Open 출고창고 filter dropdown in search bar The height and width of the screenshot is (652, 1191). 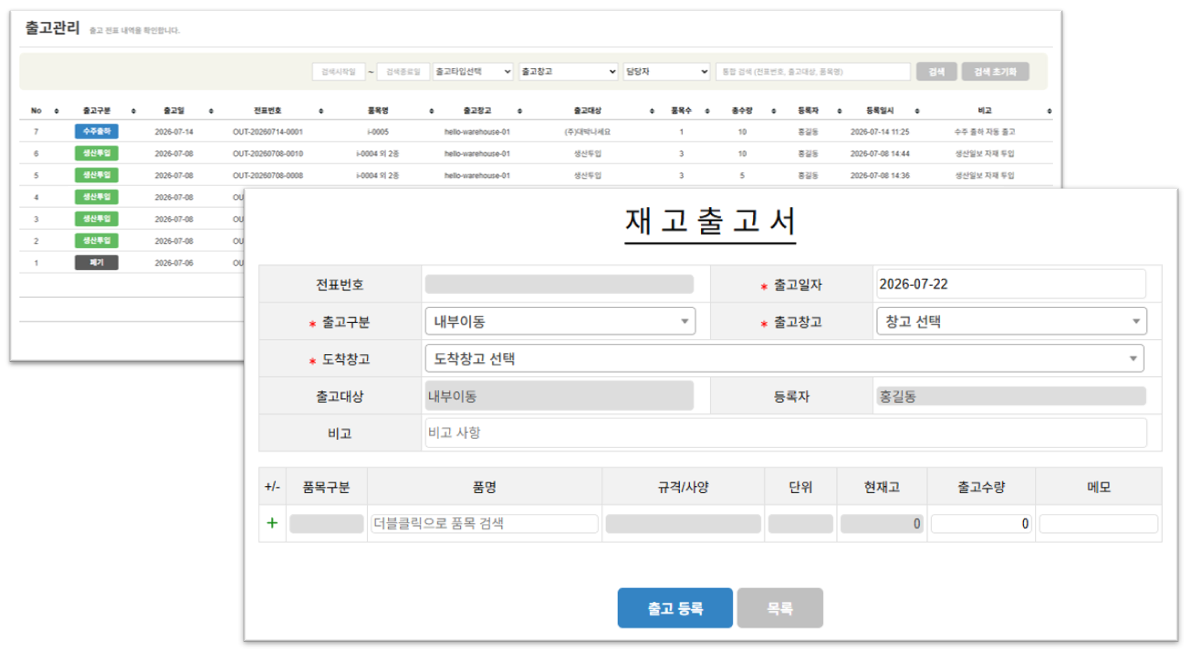tap(568, 71)
